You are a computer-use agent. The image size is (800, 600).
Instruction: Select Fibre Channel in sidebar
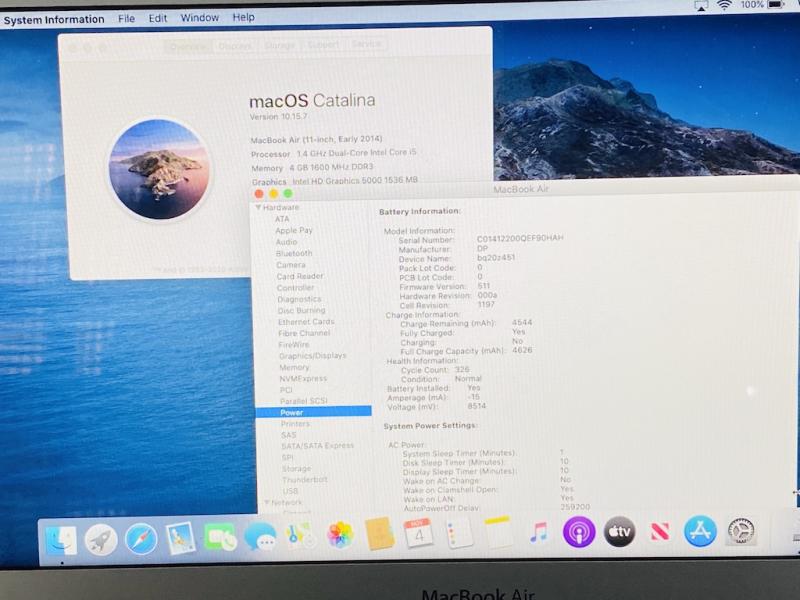(304, 333)
